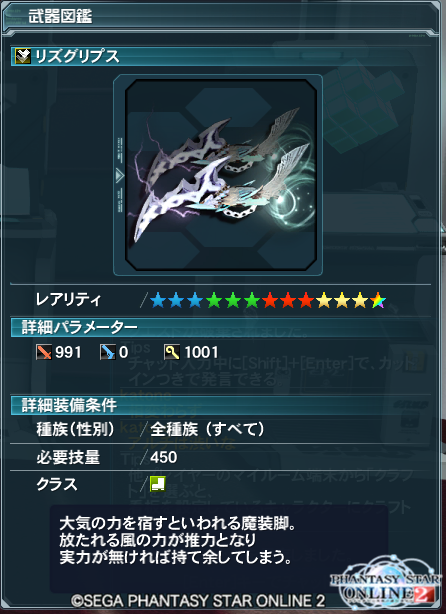The image size is (446, 614).
Task: Click the 必要技量 450 requirement row
Action: (x=221, y=457)
